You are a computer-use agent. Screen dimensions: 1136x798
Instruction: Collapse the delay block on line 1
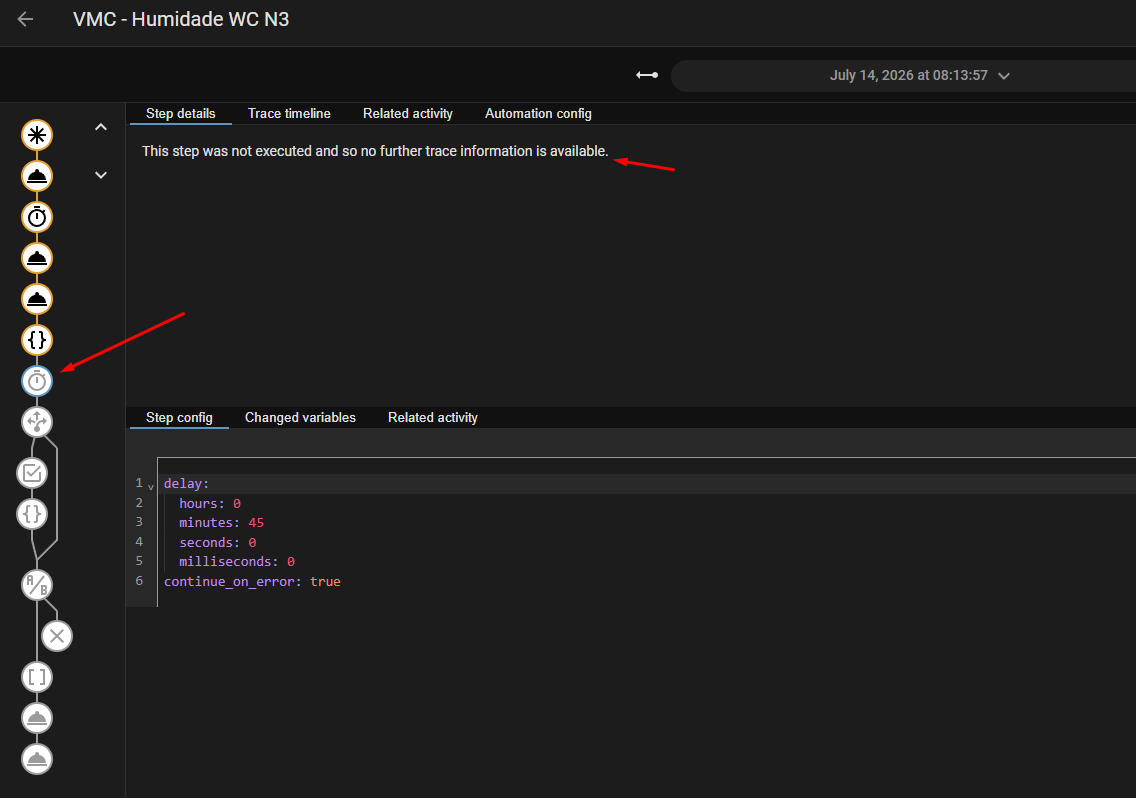[151, 486]
